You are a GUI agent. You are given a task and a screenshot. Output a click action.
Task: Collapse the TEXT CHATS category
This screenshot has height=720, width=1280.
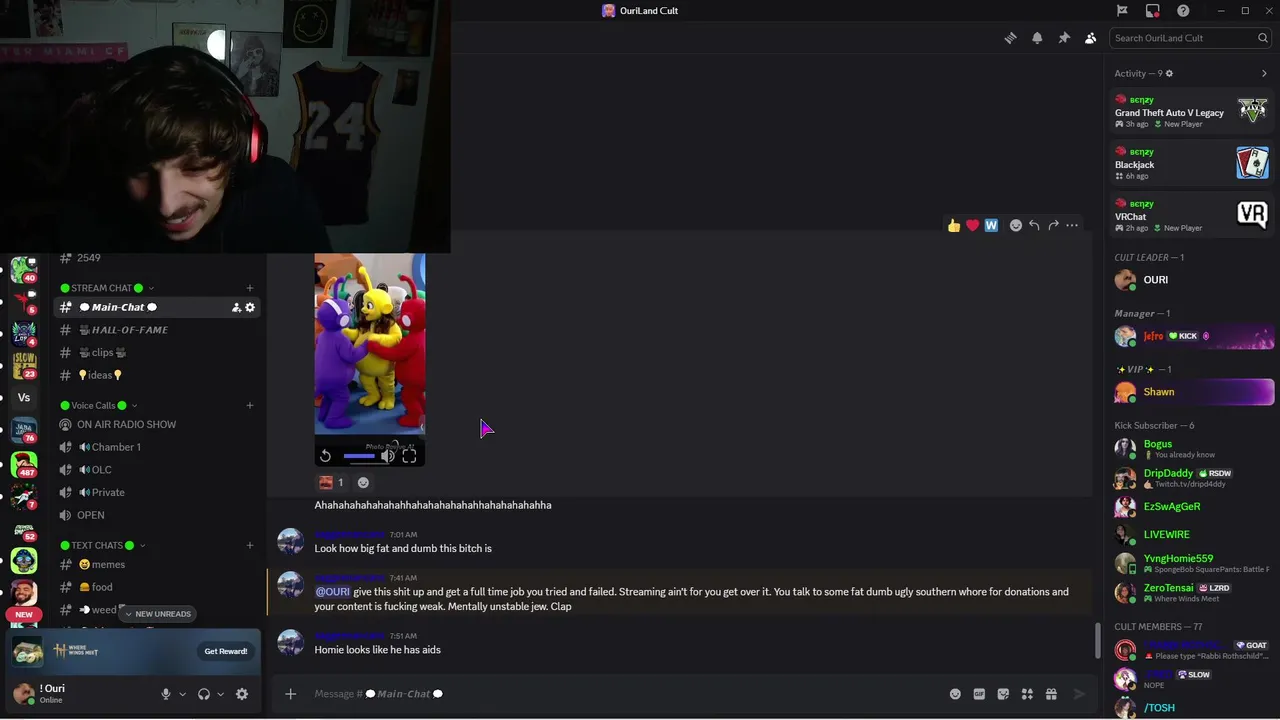(x=103, y=545)
